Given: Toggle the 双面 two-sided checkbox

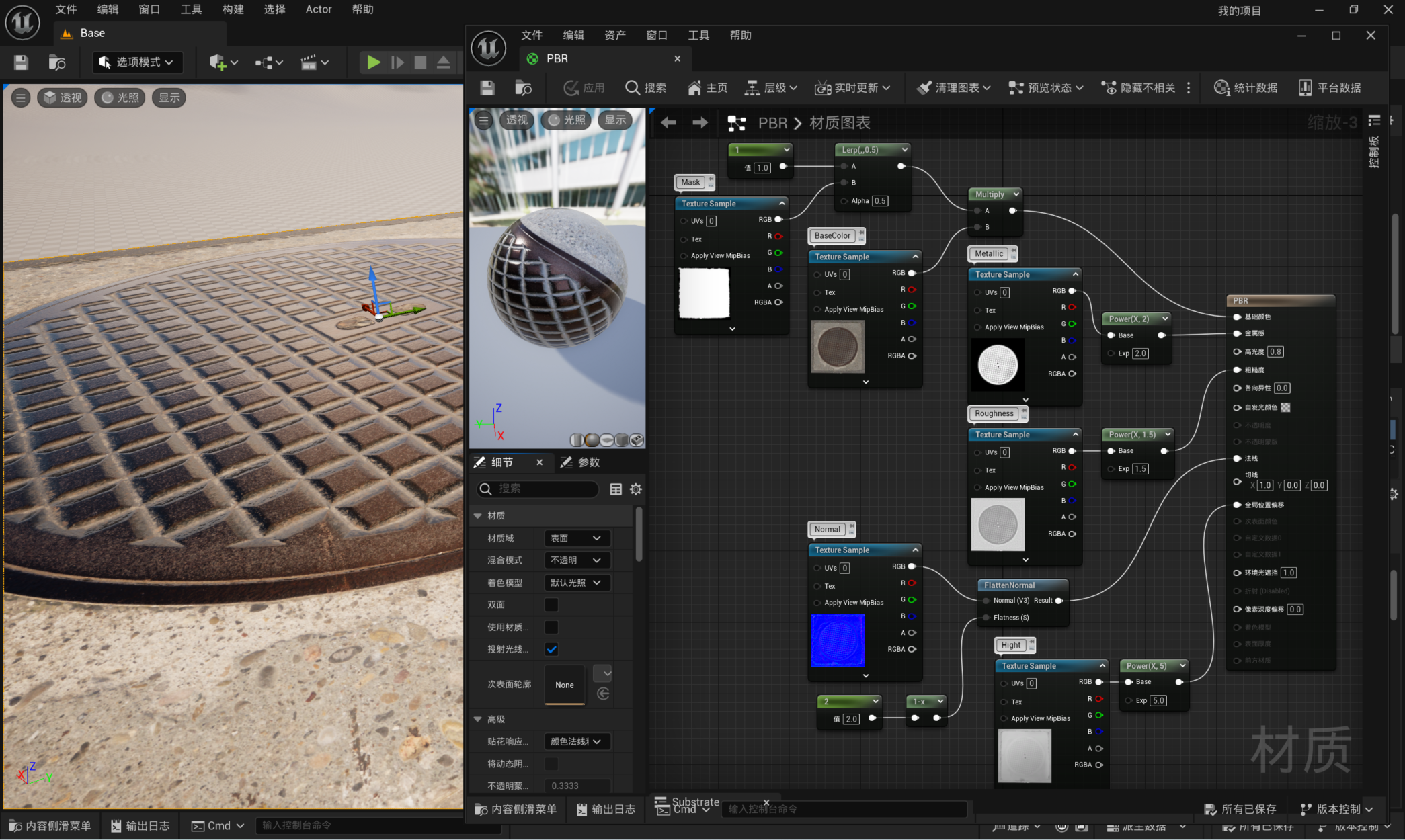Looking at the screenshot, I should click(551, 605).
